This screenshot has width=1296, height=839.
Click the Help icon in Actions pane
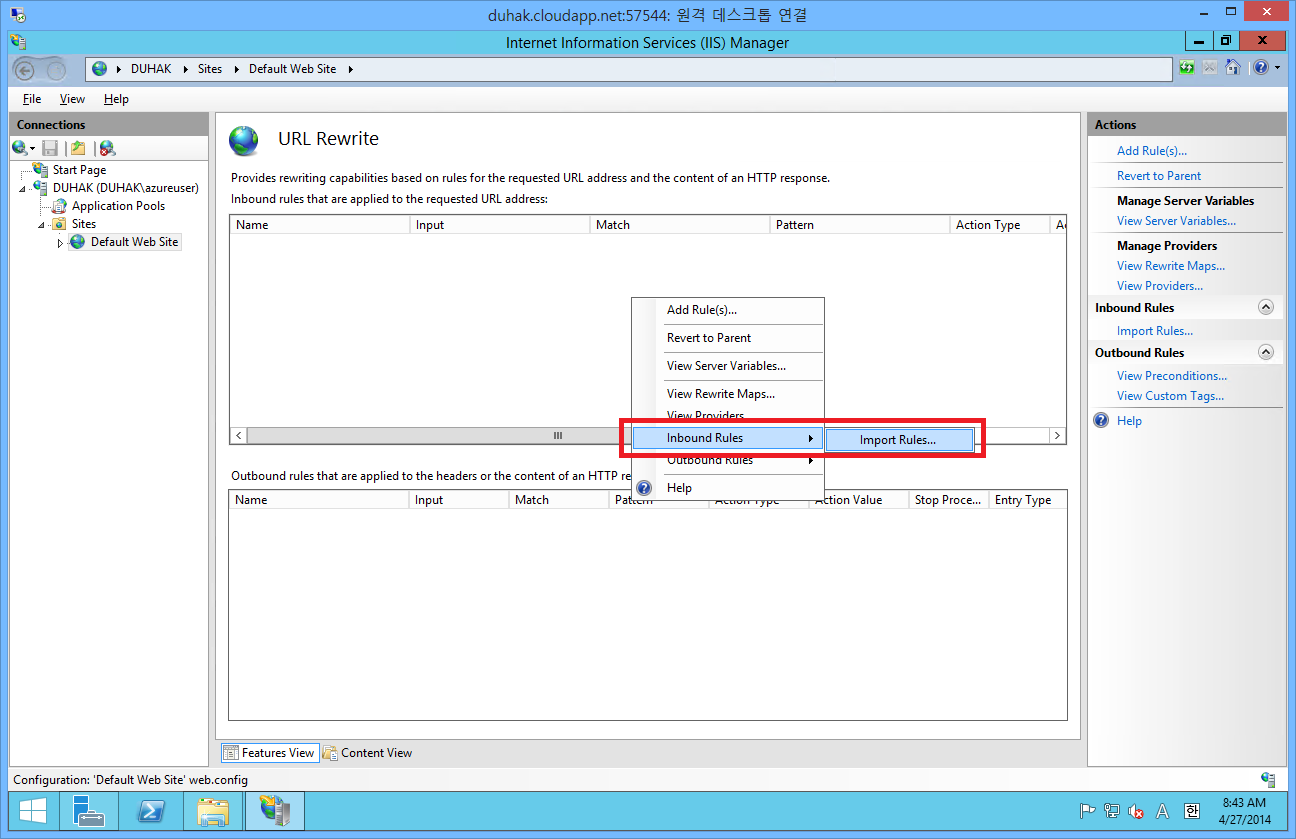pos(1102,421)
